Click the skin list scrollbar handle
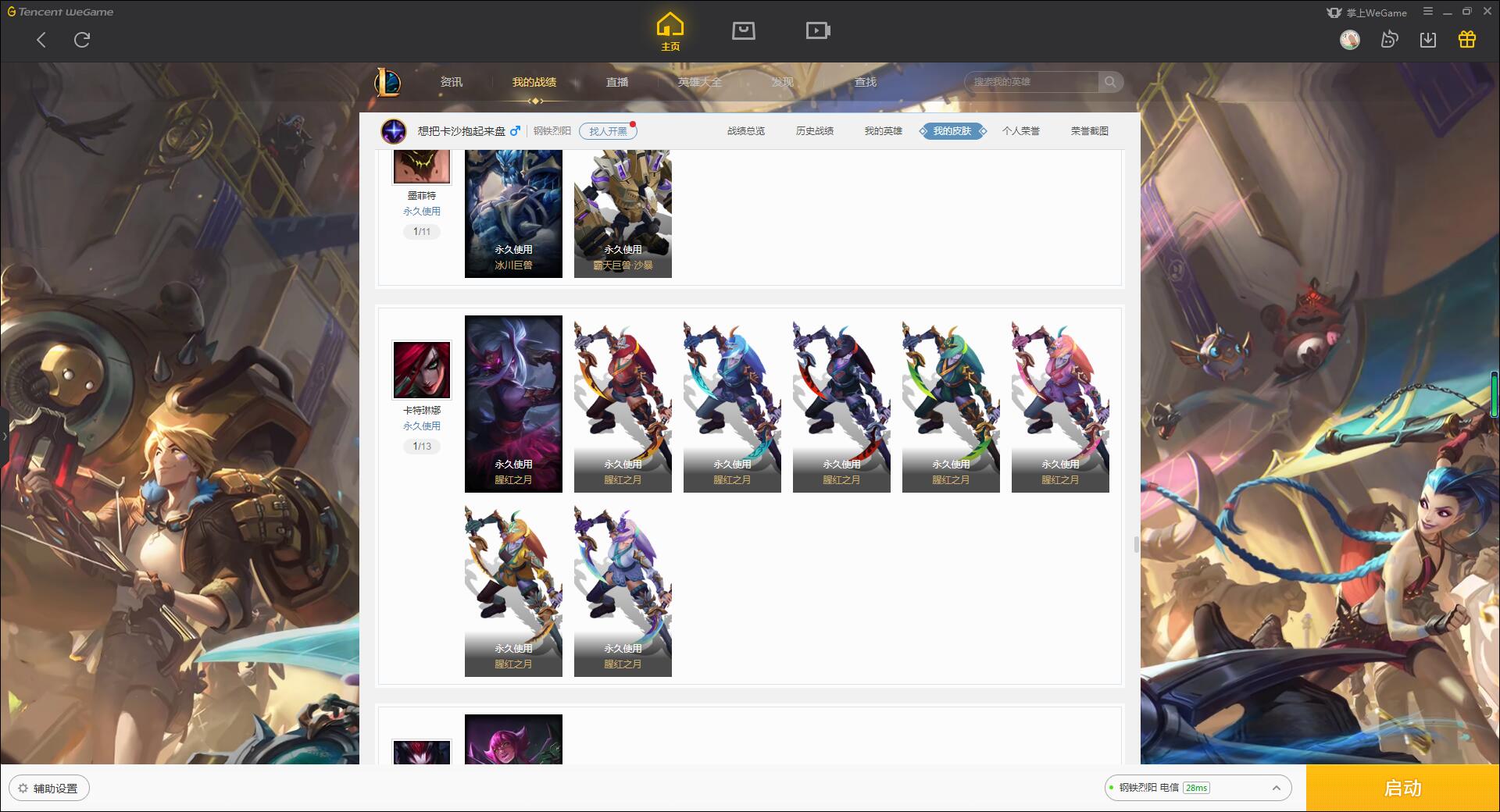Image resolution: width=1500 pixels, height=812 pixels. pos(1136,544)
